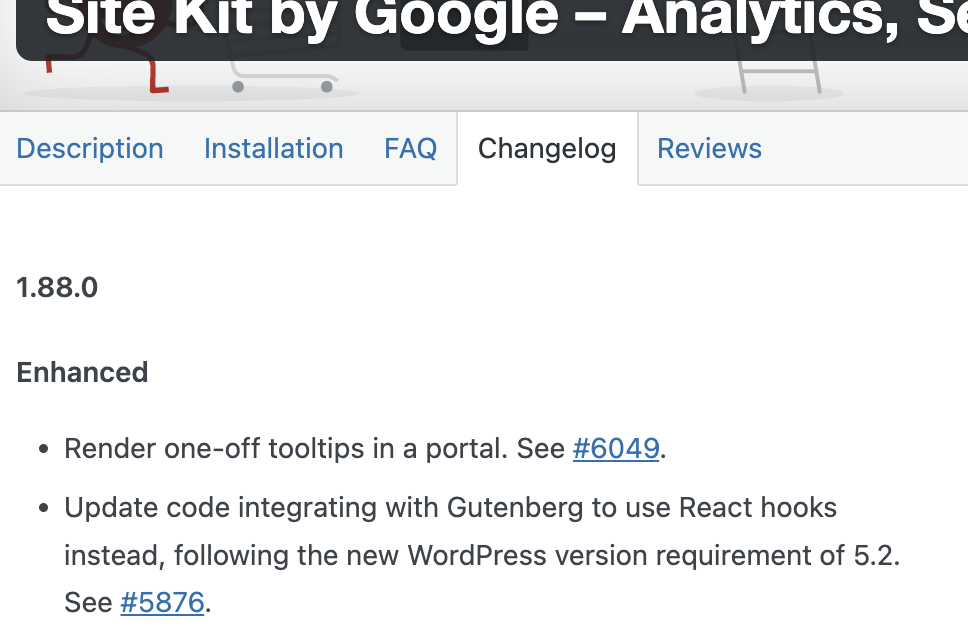The height and width of the screenshot is (630, 968).
Task: View the FAQ tab
Action: [410, 148]
